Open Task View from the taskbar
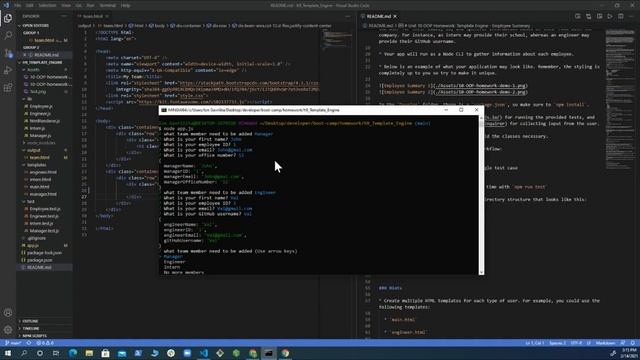The width and height of the screenshot is (640, 360). (56, 353)
